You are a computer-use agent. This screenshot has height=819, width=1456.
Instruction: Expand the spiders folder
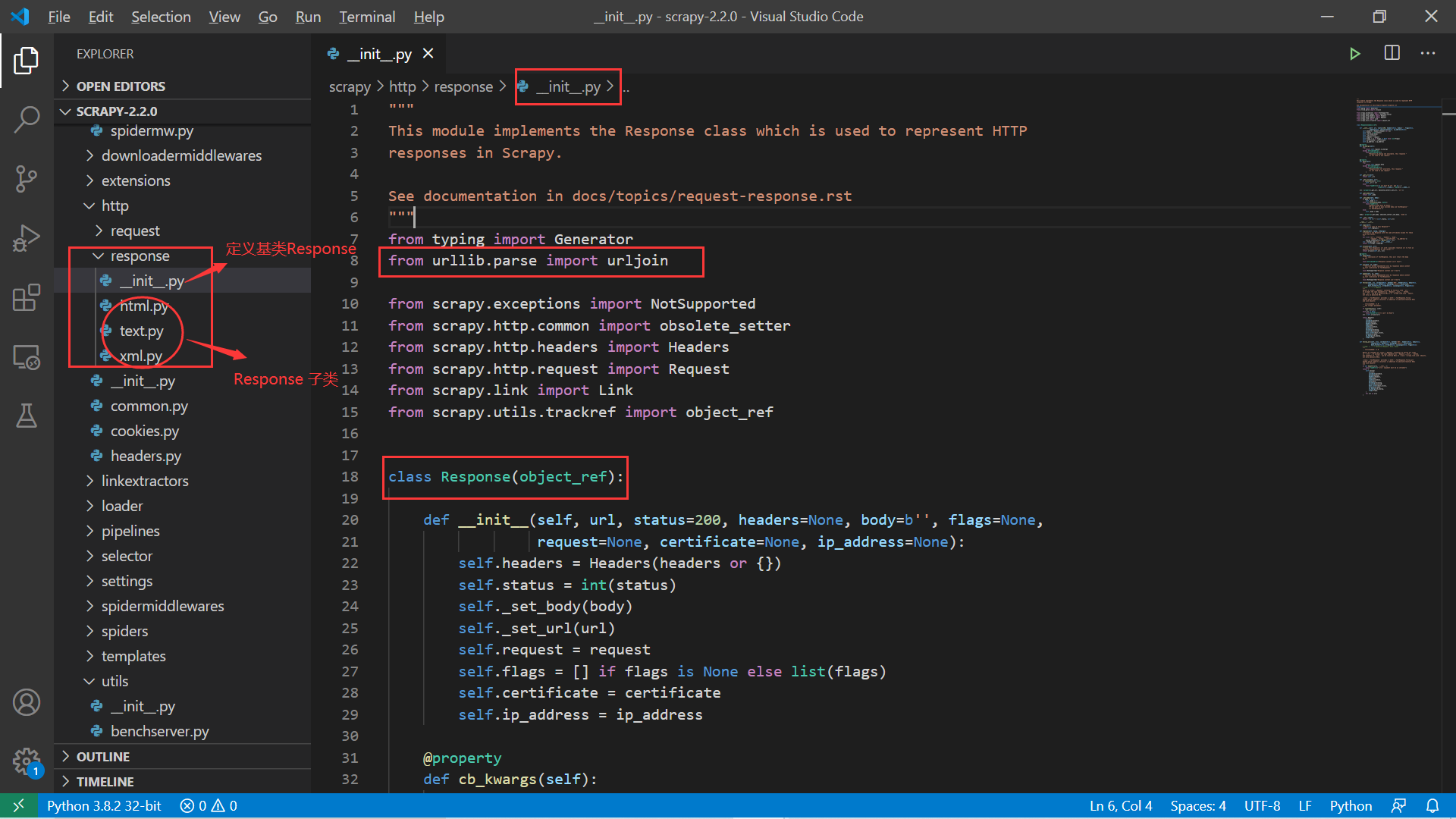[182, 631]
